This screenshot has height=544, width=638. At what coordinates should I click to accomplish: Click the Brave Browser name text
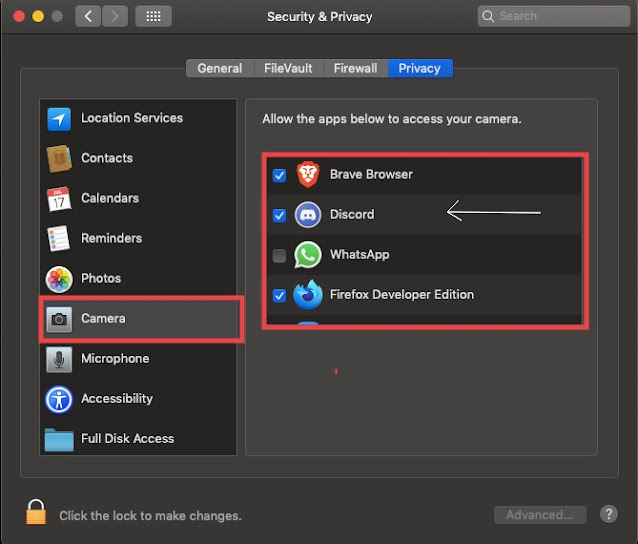click(371, 174)
